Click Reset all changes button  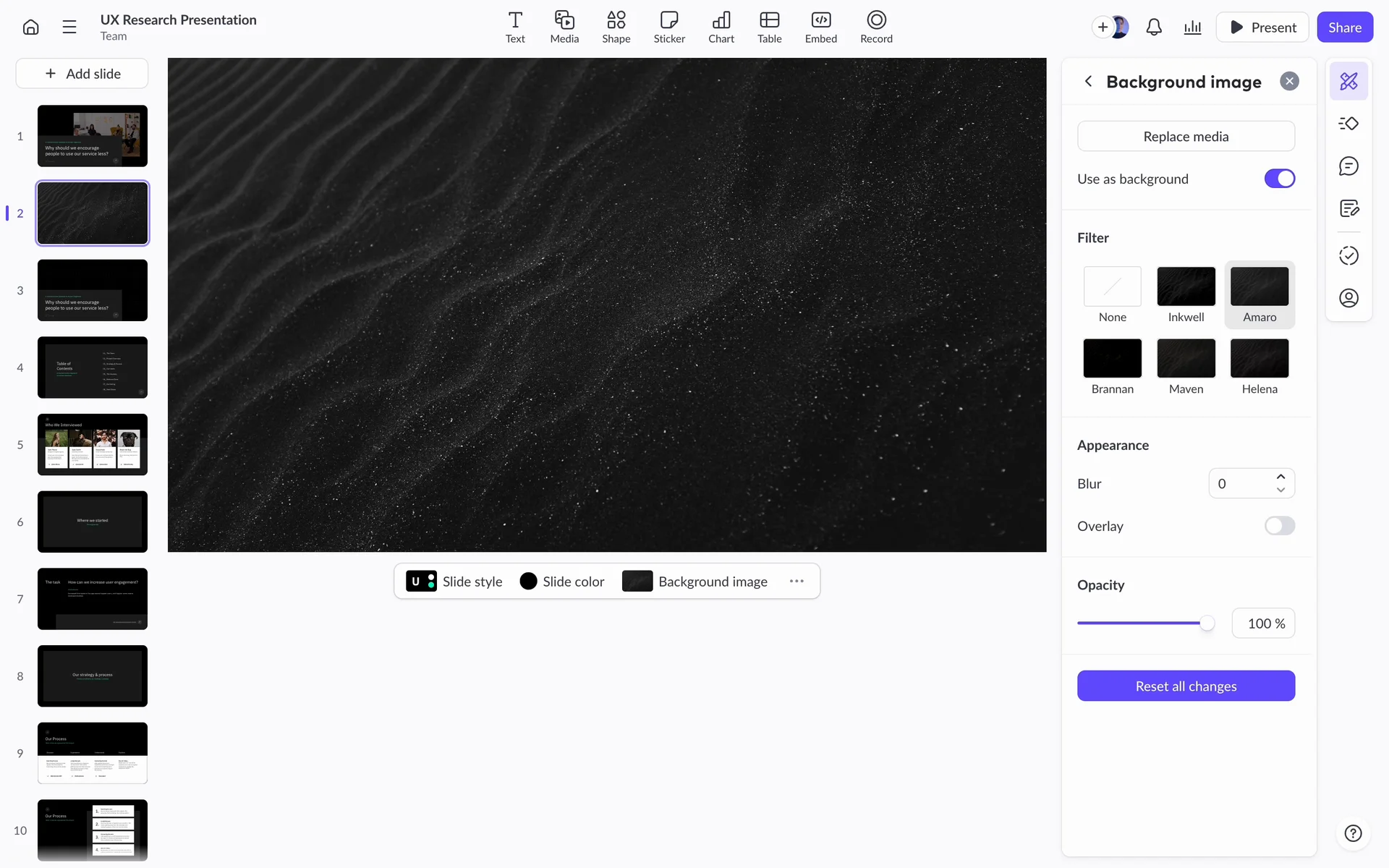point(1186,686)
